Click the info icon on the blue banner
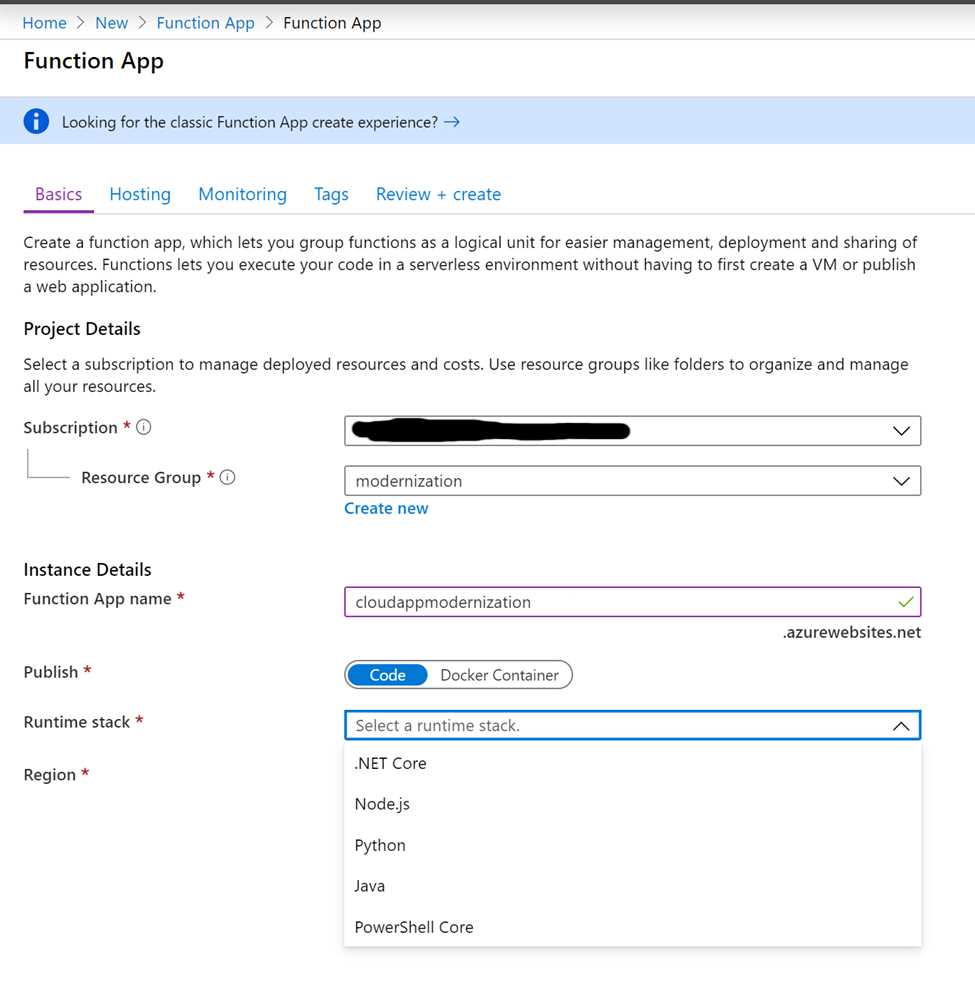This screenshot has height=987, width=975. tap(35, 121)
